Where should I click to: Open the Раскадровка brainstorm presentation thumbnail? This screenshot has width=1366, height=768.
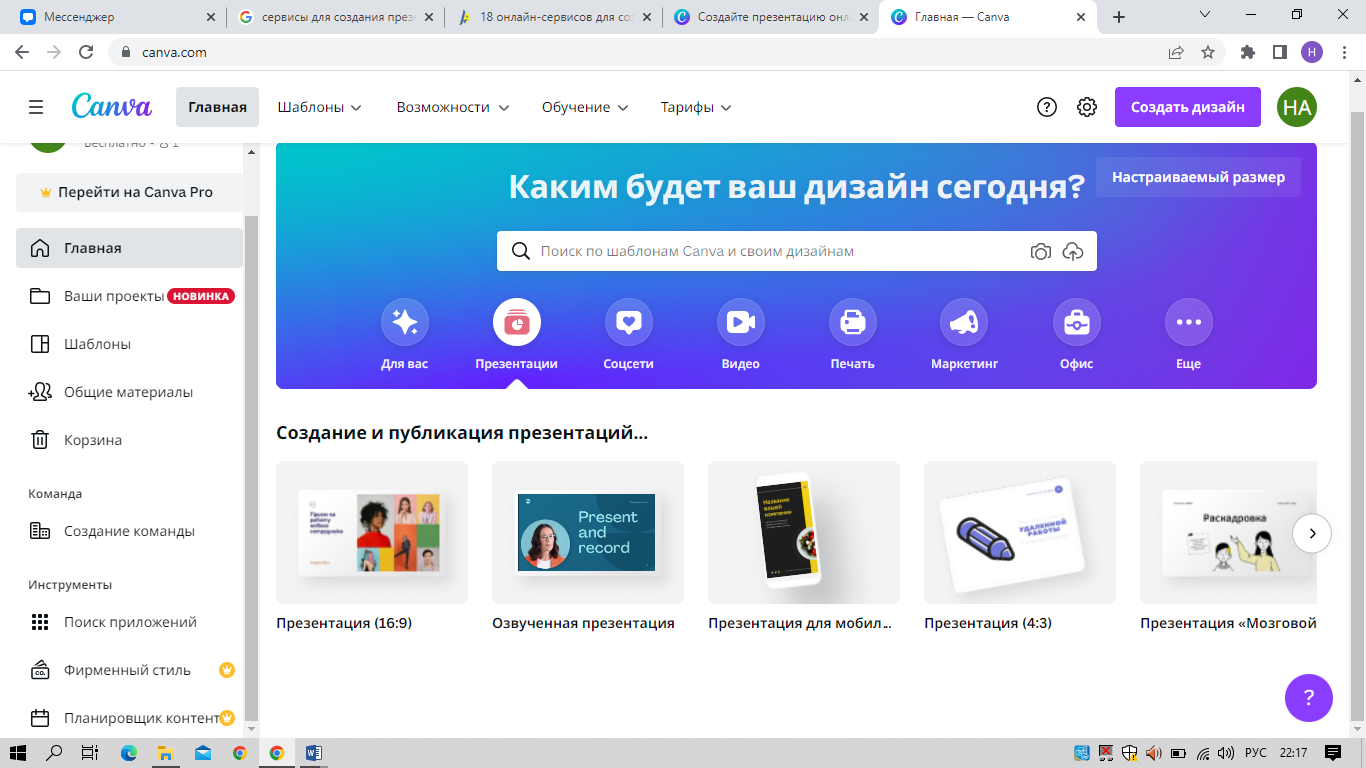[1229, 533]
